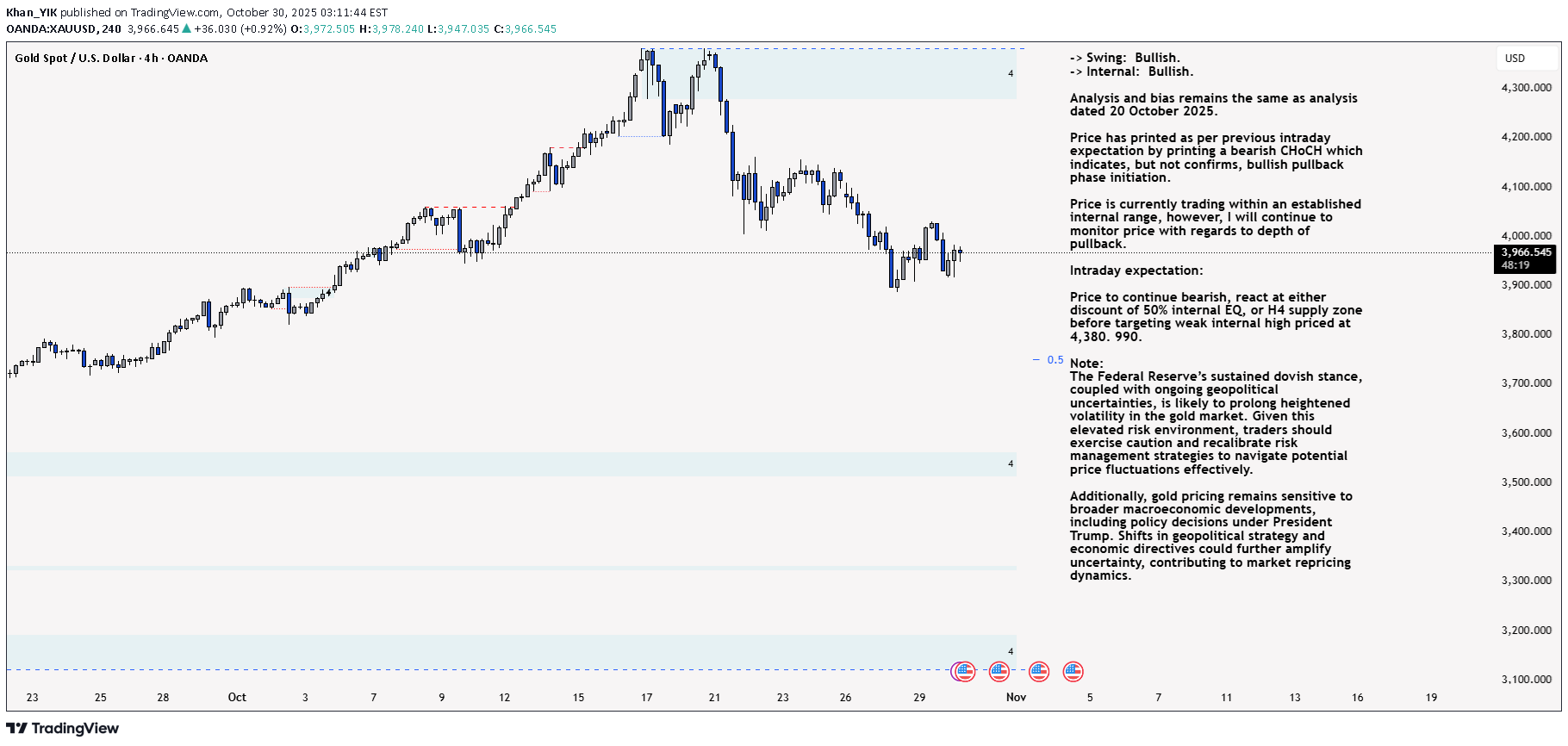
Task: Select the top supply zone '4' label
Action: pos(1011,74)
